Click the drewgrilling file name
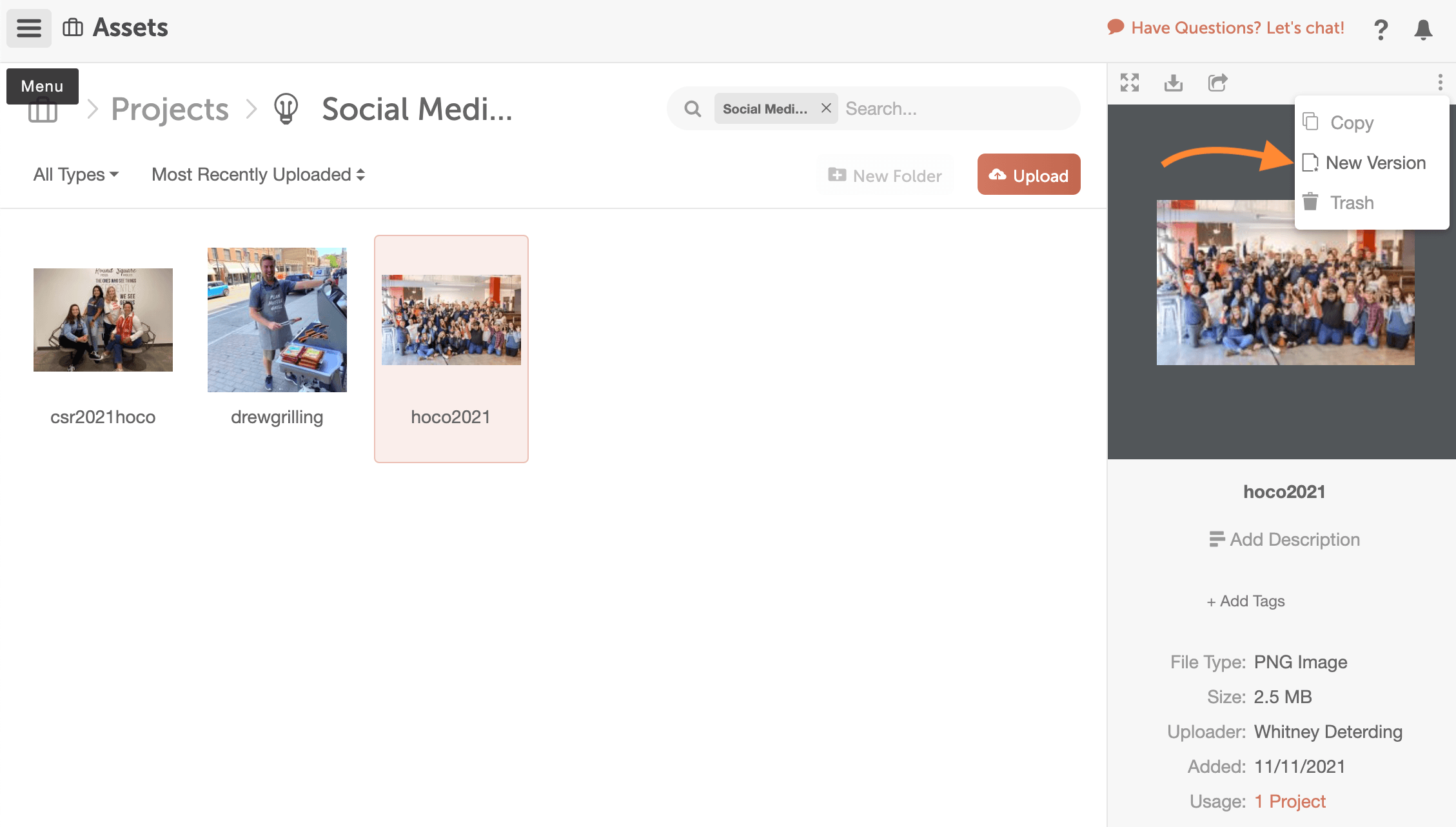The image size is (1456, 827). (277, 417)
